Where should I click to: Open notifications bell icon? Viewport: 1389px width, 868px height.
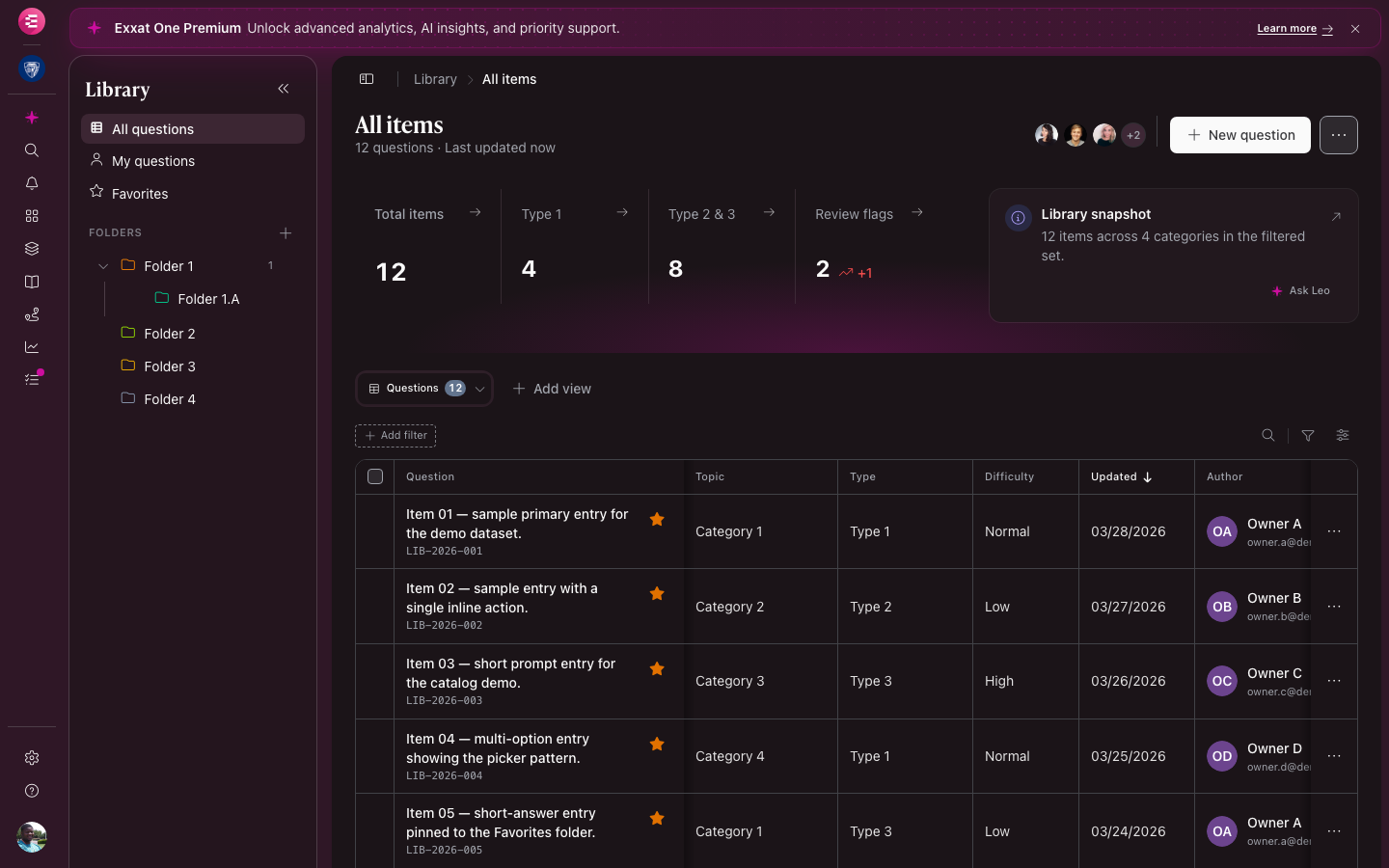(x=32, y=183)
